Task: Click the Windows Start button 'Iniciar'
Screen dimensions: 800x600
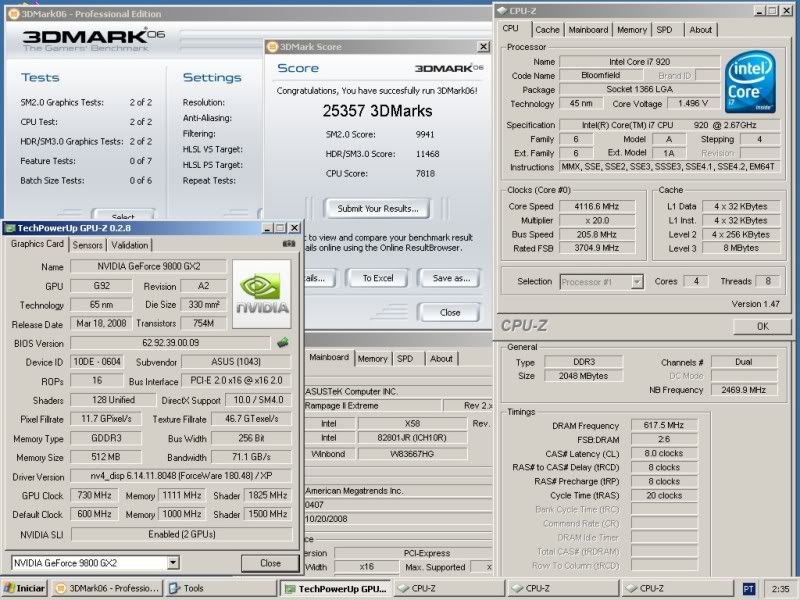Action: [x=25, y=589]
